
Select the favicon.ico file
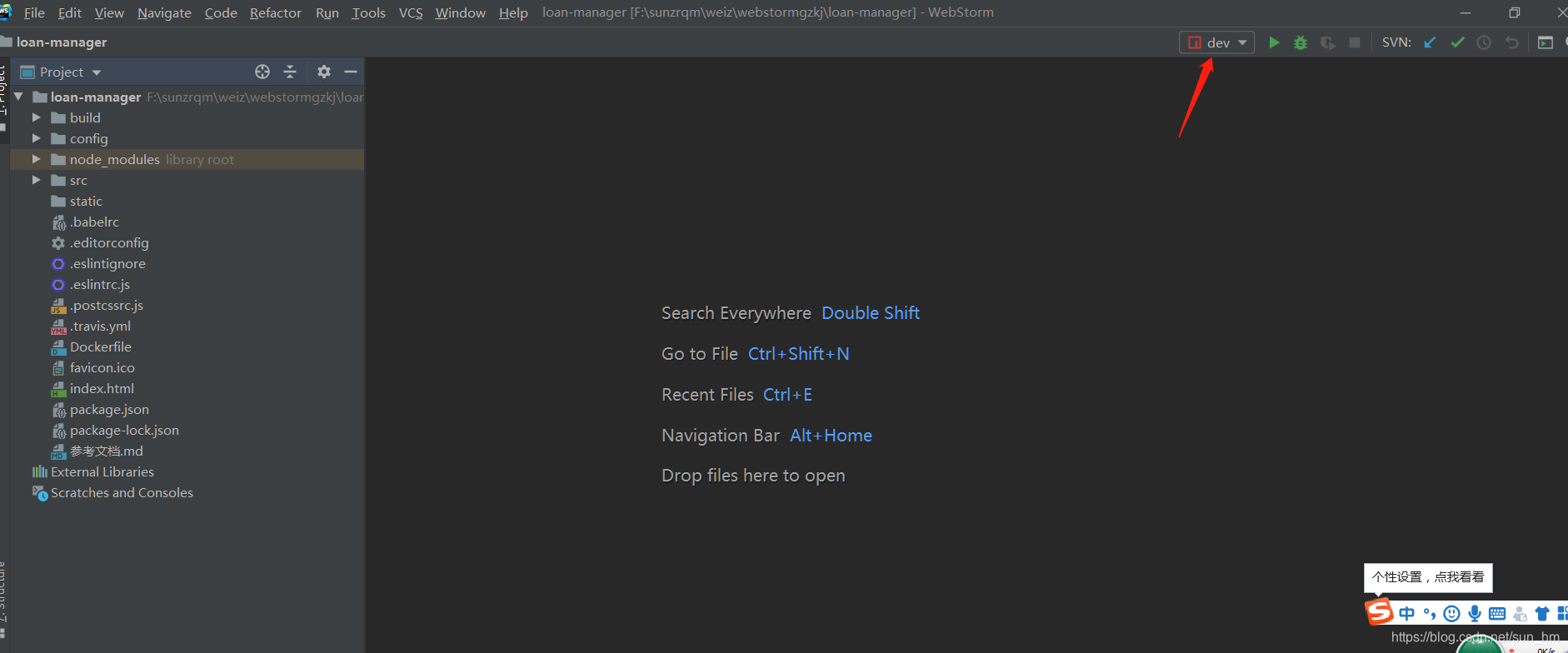pyautogui.click(x=93, y=368)
